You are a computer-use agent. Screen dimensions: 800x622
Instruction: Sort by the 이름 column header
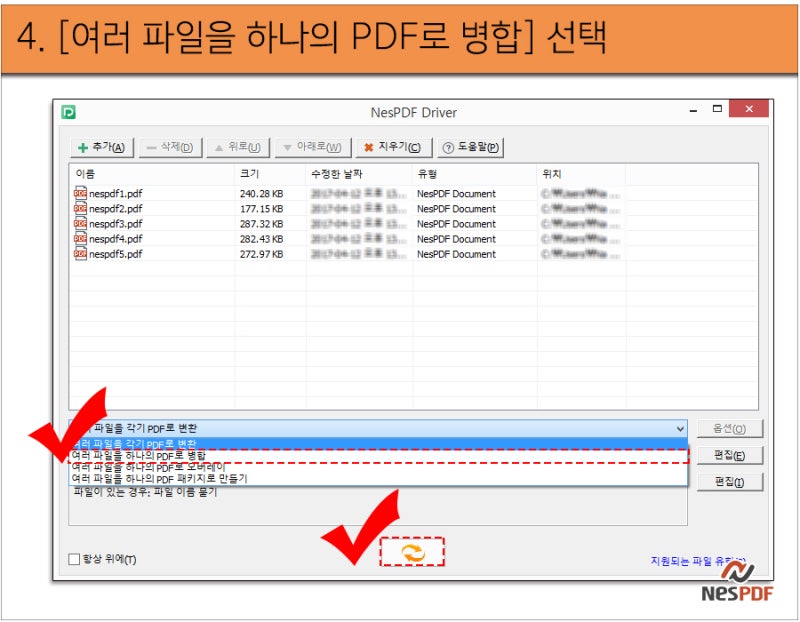click(152, 174)
